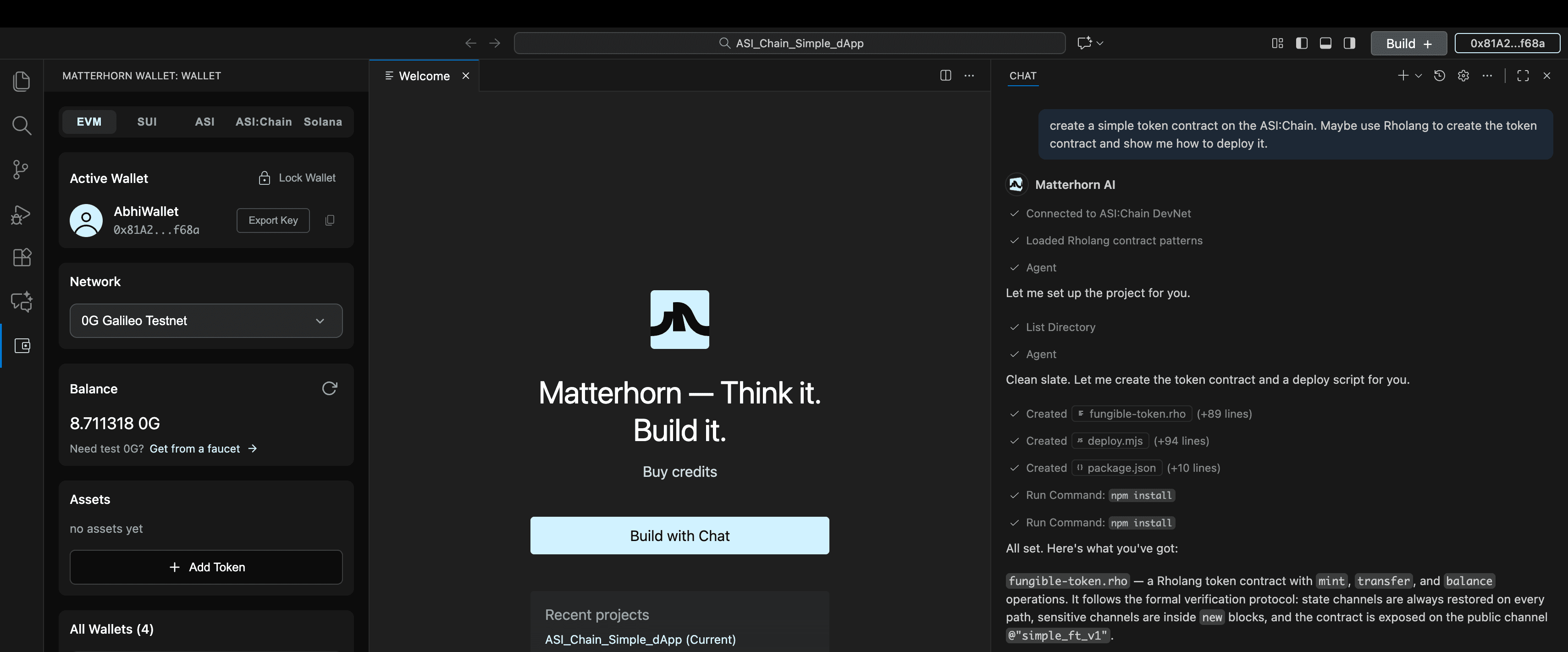Click Buy credits link
1568x652 pixels.
coord(679,472)
